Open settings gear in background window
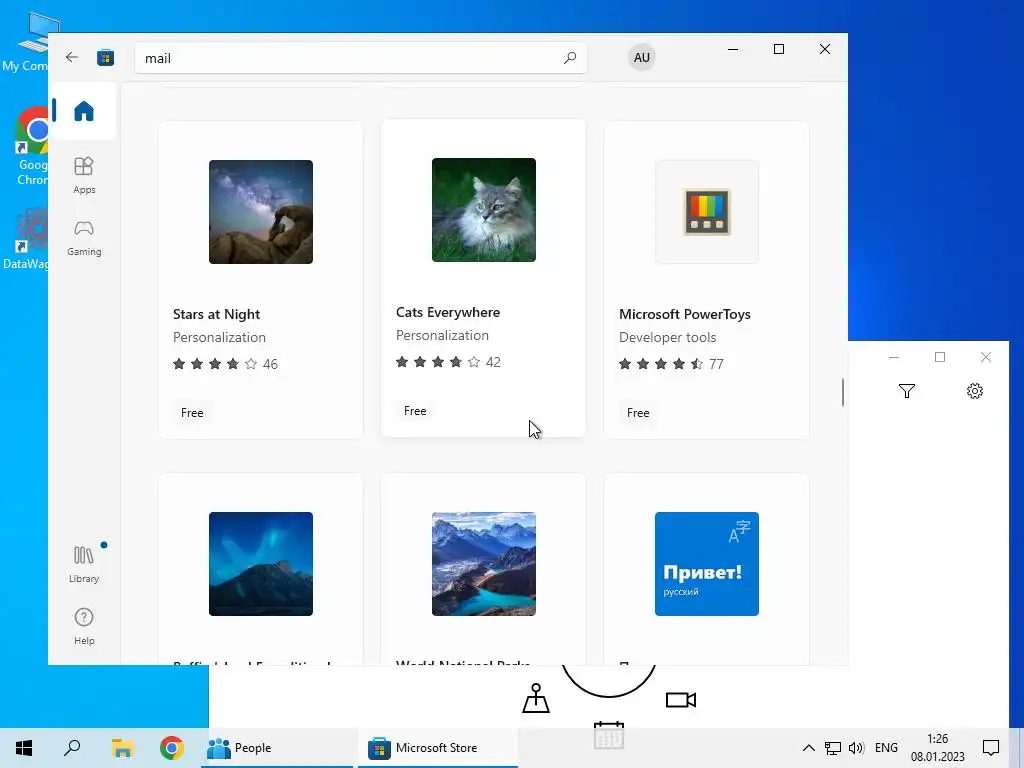Image resolution: width=1024 pixels, height=768 pixels. pos(974,391)
